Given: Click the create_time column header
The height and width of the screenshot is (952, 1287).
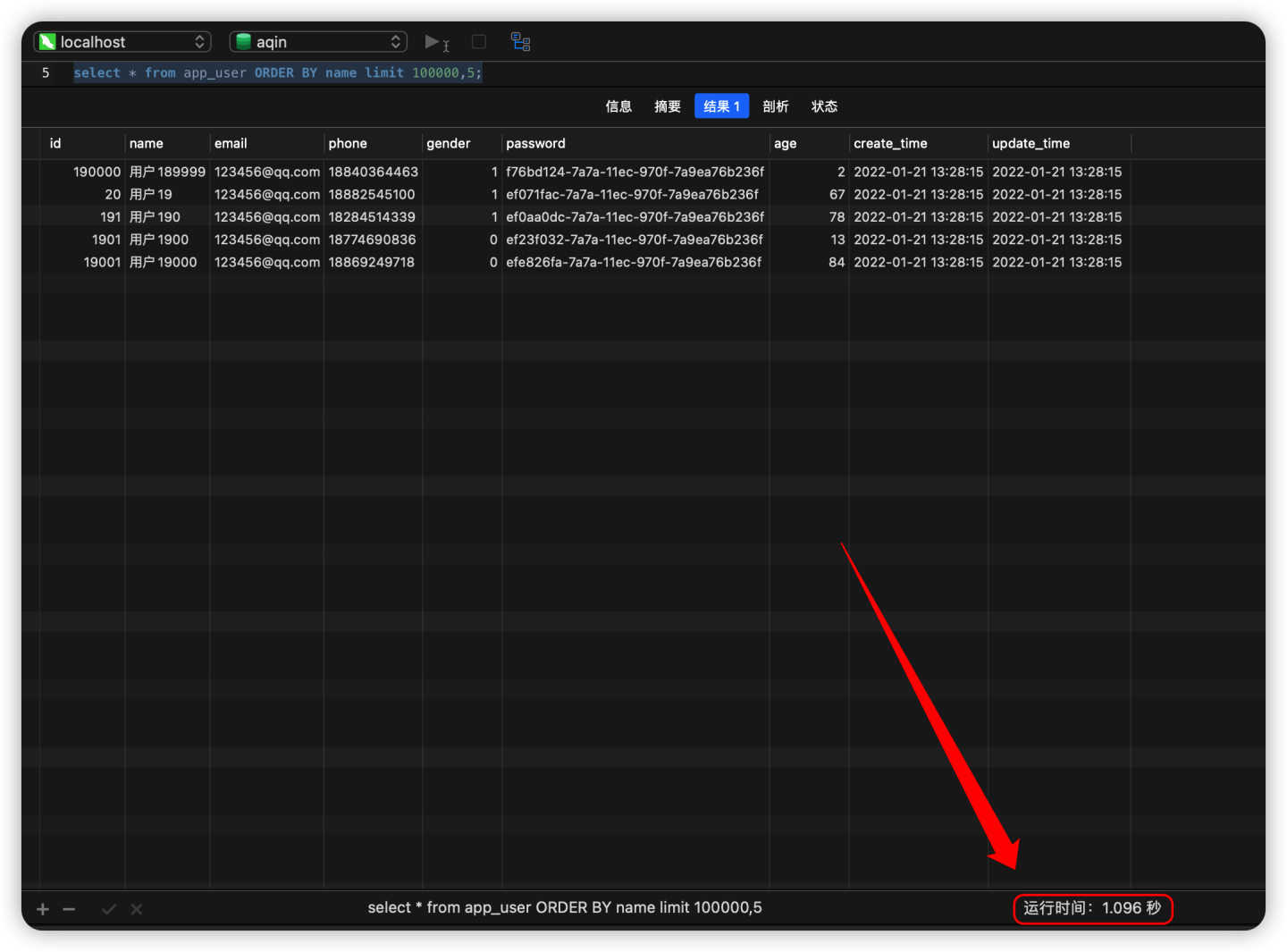Looking at the screenshot, I should pyautogui.click(x=918, y=143).
